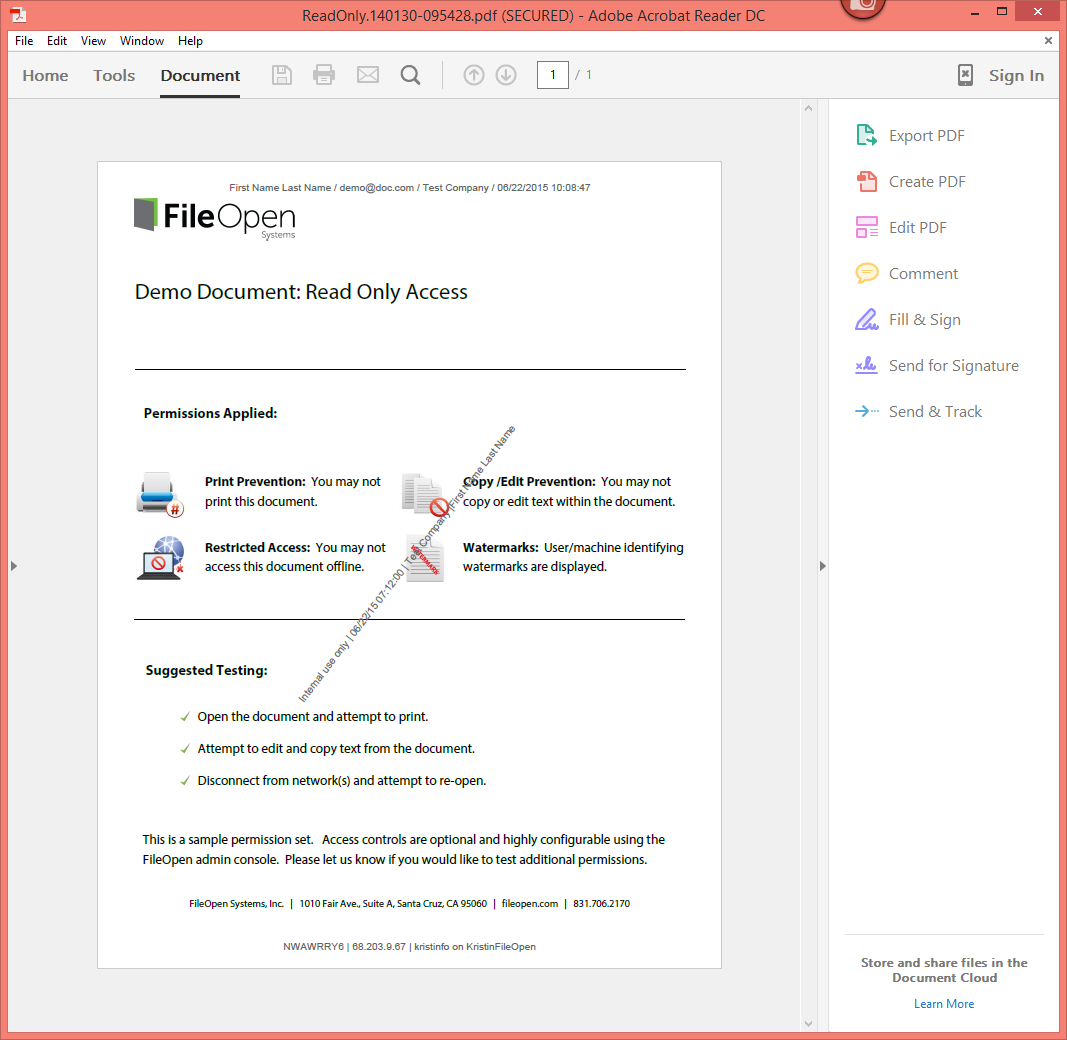
Task: Click 'Attempt to edit and copy text' line
Action: coord(335,749)
